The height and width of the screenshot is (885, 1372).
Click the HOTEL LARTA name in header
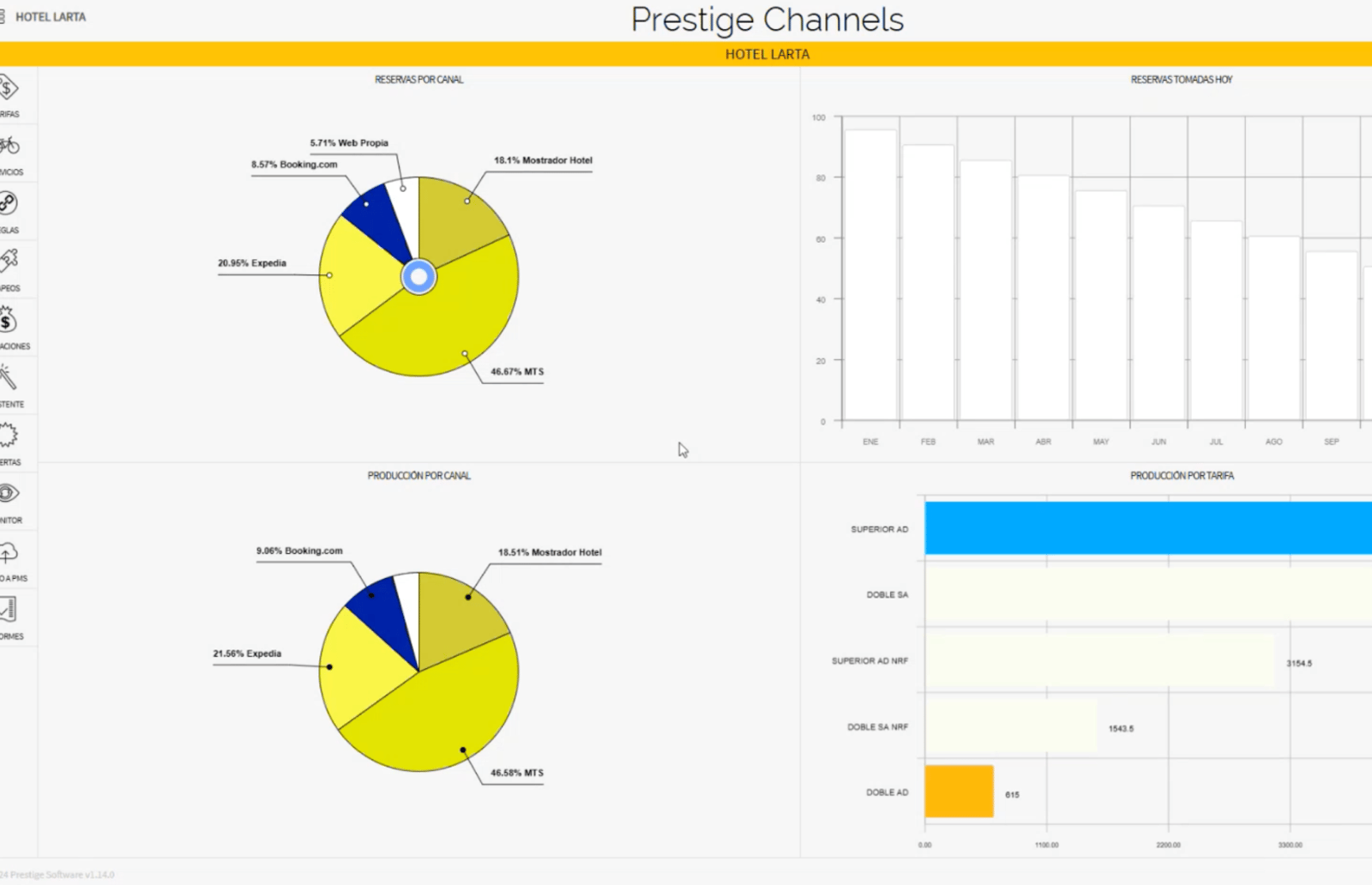click(51, 17)
